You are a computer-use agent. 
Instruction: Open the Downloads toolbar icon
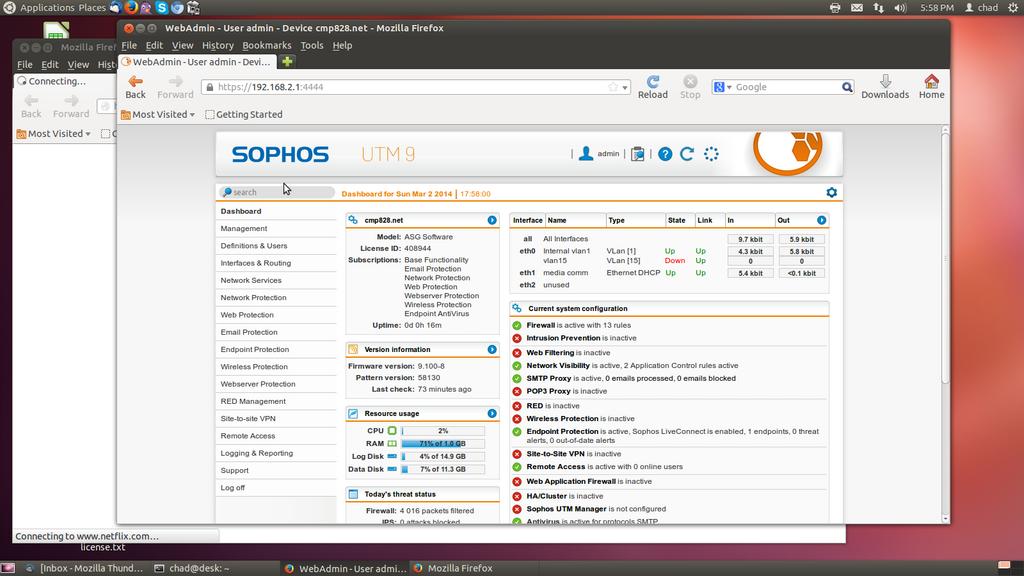click(x=885, y=81)
